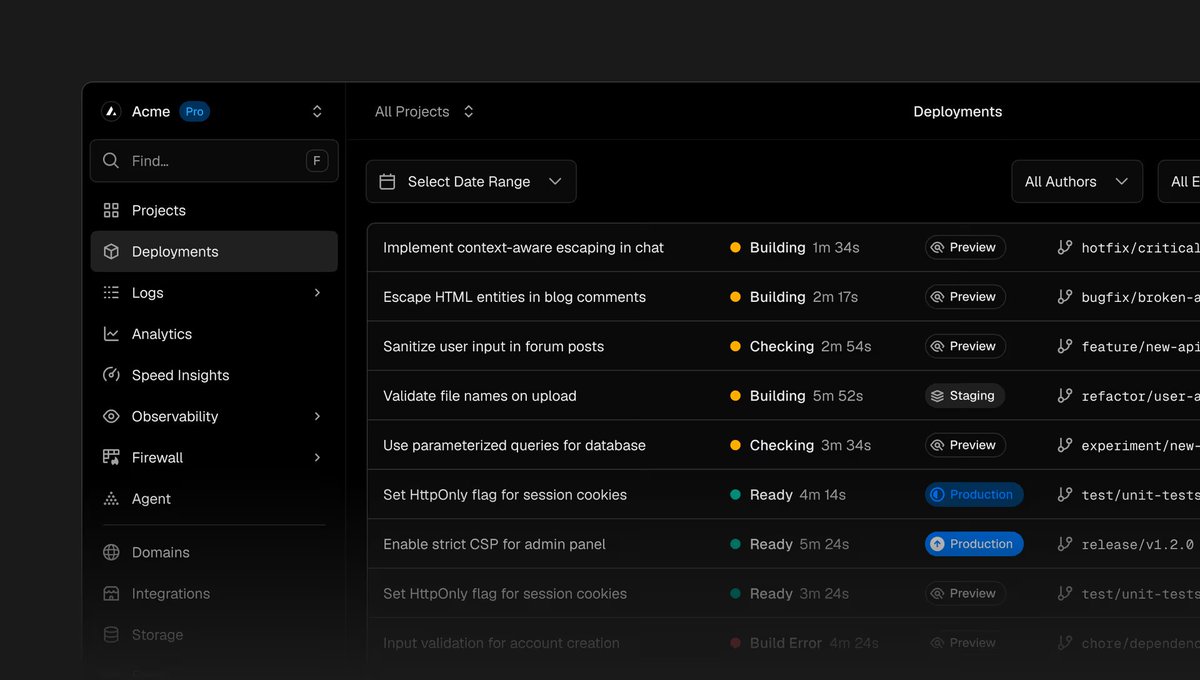Open deployment Enable strict CSP for admin panel

pos(494,544)
